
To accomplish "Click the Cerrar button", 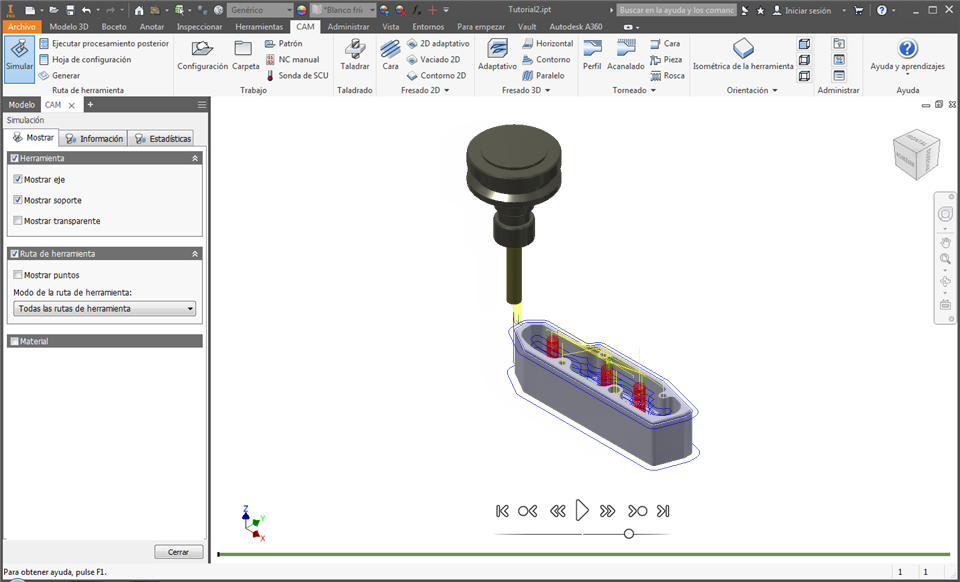I will pyautogui.click(x=178, y=552).
